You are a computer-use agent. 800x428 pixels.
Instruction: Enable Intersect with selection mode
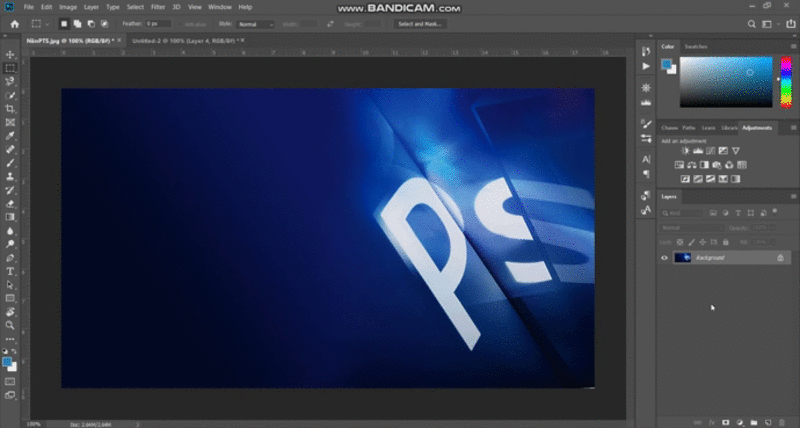(104, 23)
